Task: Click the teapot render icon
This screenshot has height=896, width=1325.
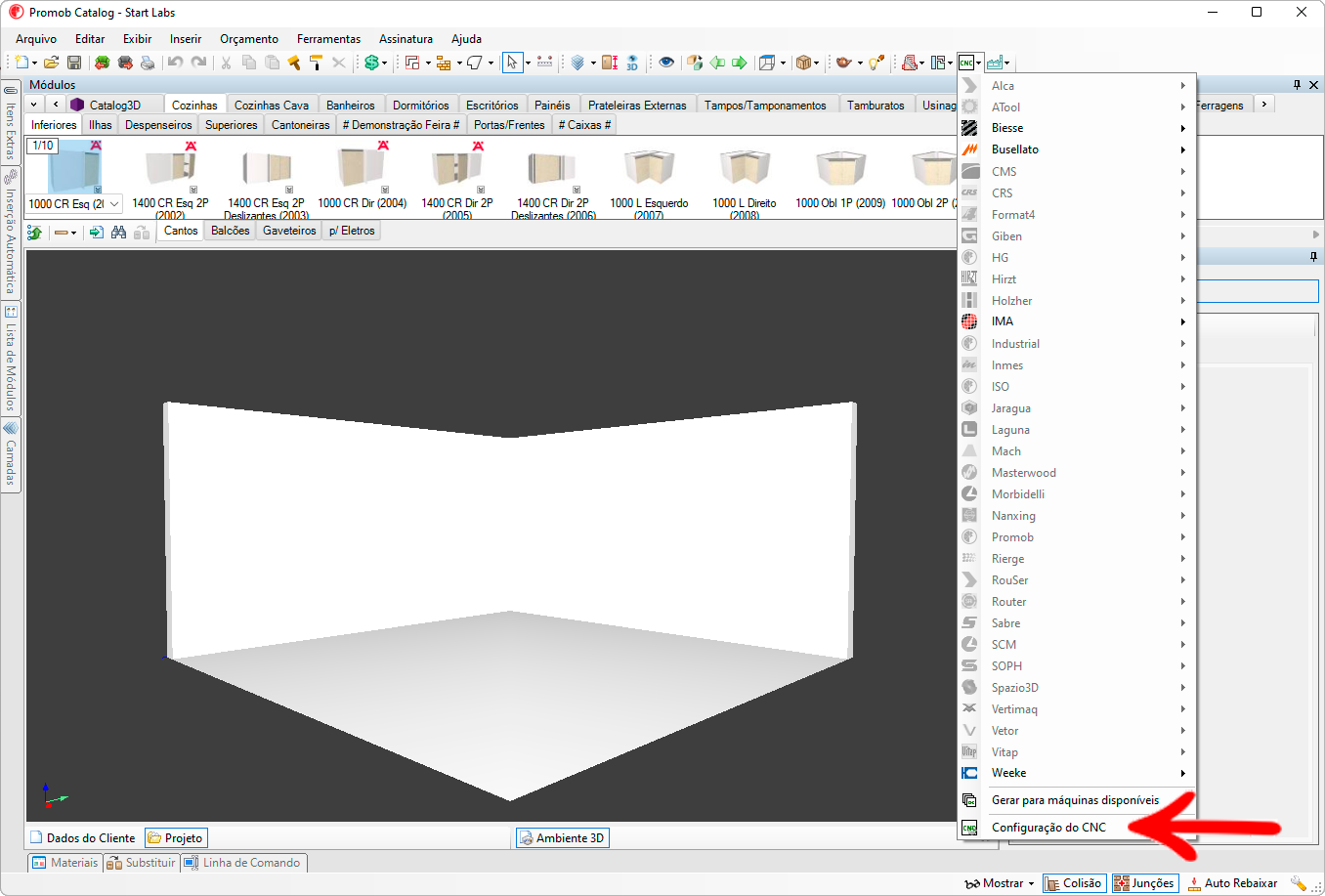Action: point(843,63)
